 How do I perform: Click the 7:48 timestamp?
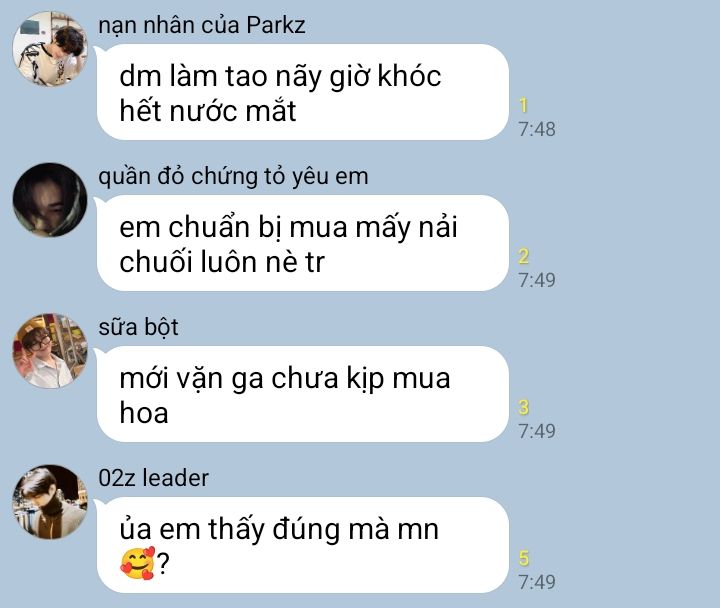(x=537, y=129)
